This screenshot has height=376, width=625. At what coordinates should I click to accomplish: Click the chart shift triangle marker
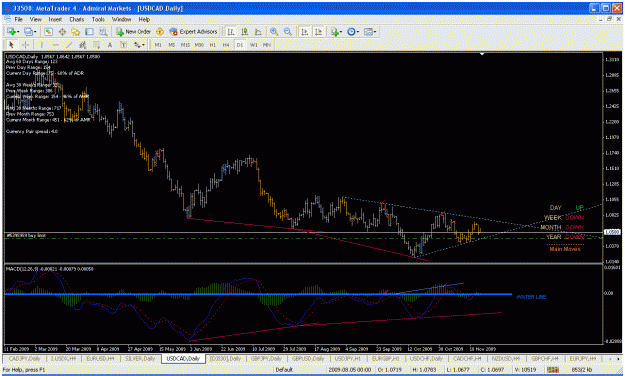(x=482, y=54)
